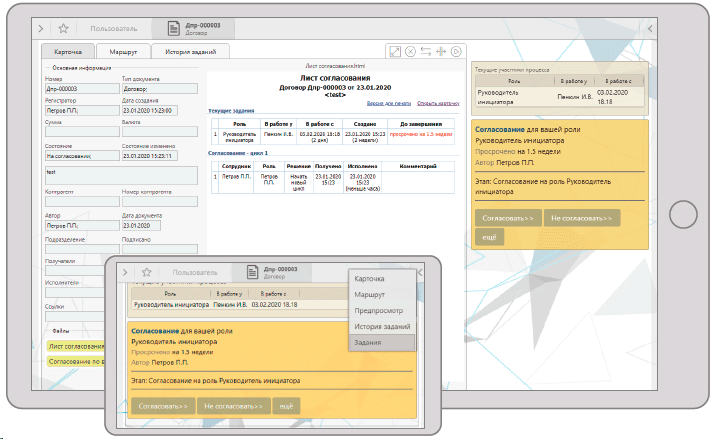Click the back chevron at tablet top right

coord(650,29)
